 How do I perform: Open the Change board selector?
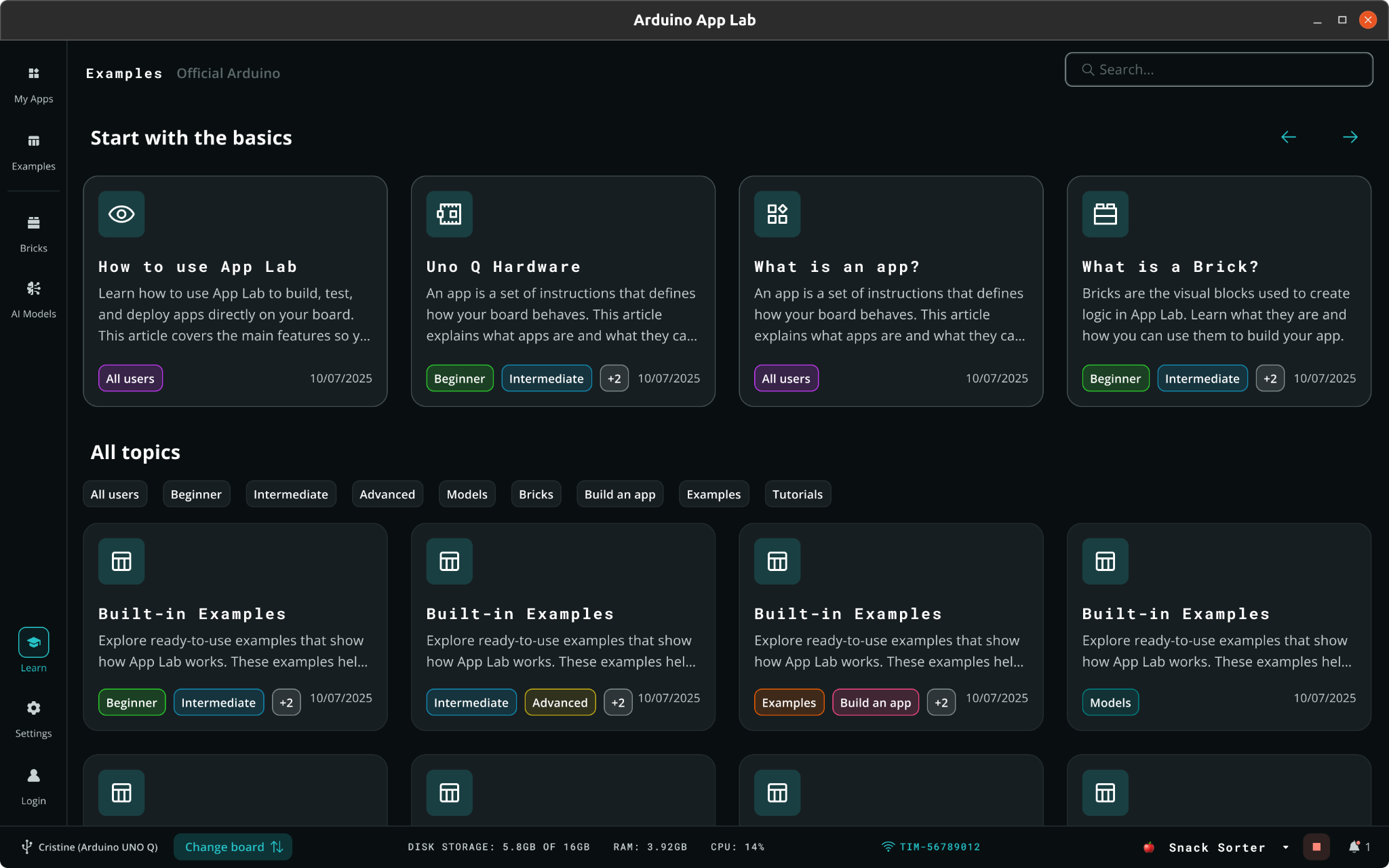(x=233, y=847)
